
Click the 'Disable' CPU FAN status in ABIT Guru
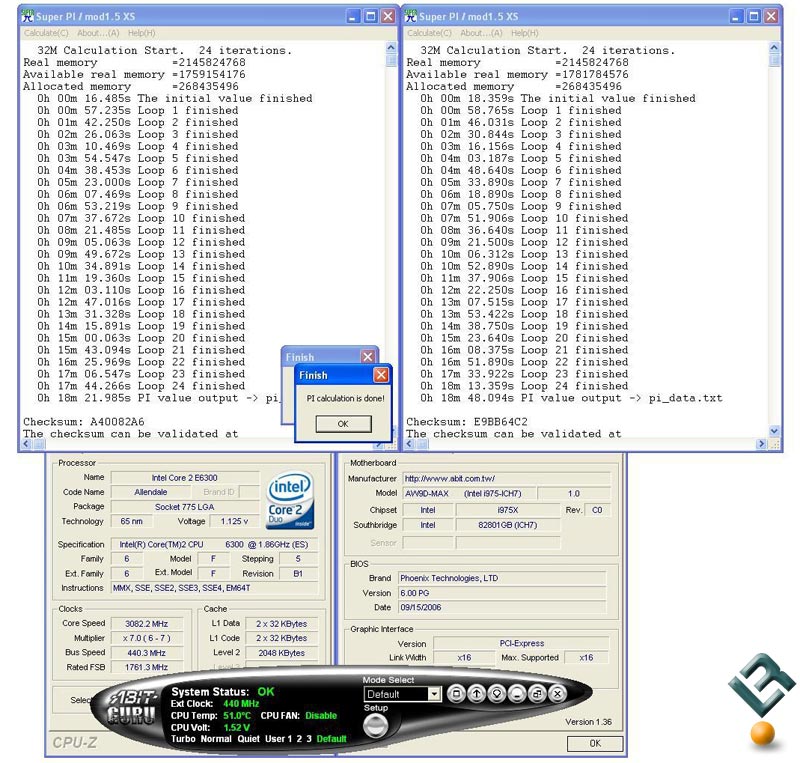pos(321,716)
